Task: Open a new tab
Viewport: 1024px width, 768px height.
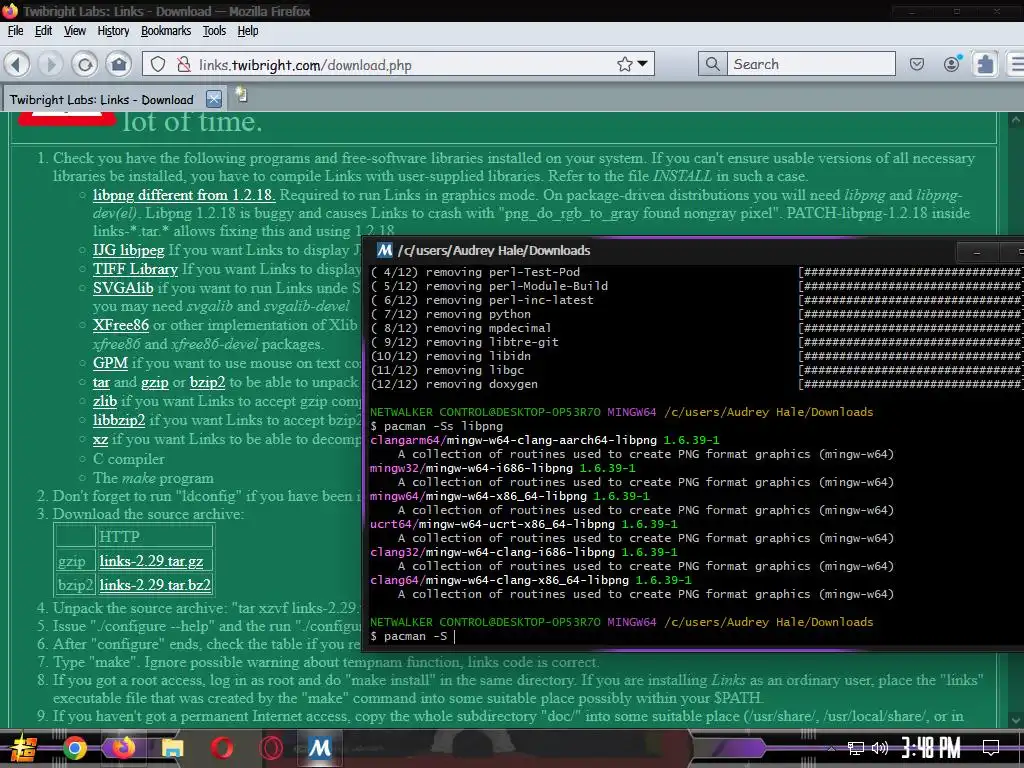Action: tap(241, 95)
